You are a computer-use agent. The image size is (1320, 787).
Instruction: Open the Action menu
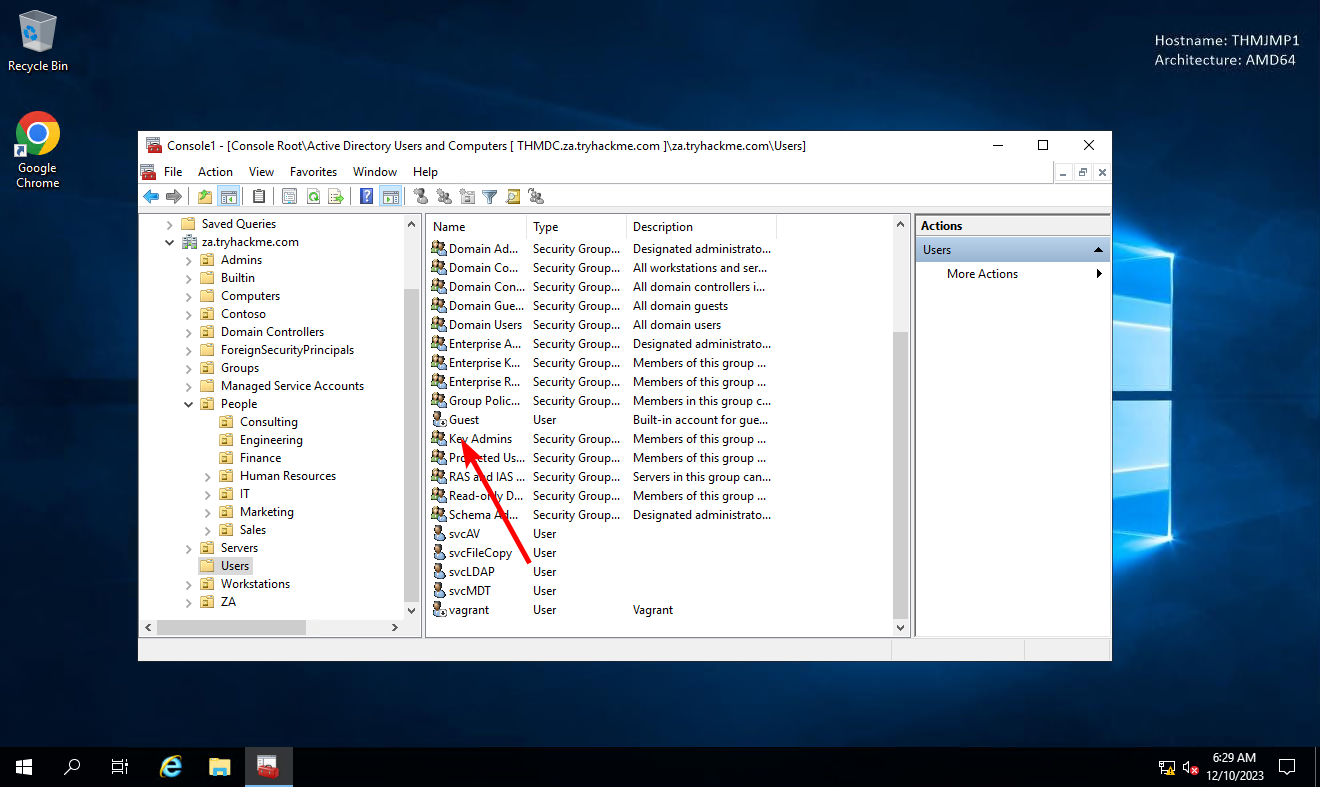coord(215,172)
